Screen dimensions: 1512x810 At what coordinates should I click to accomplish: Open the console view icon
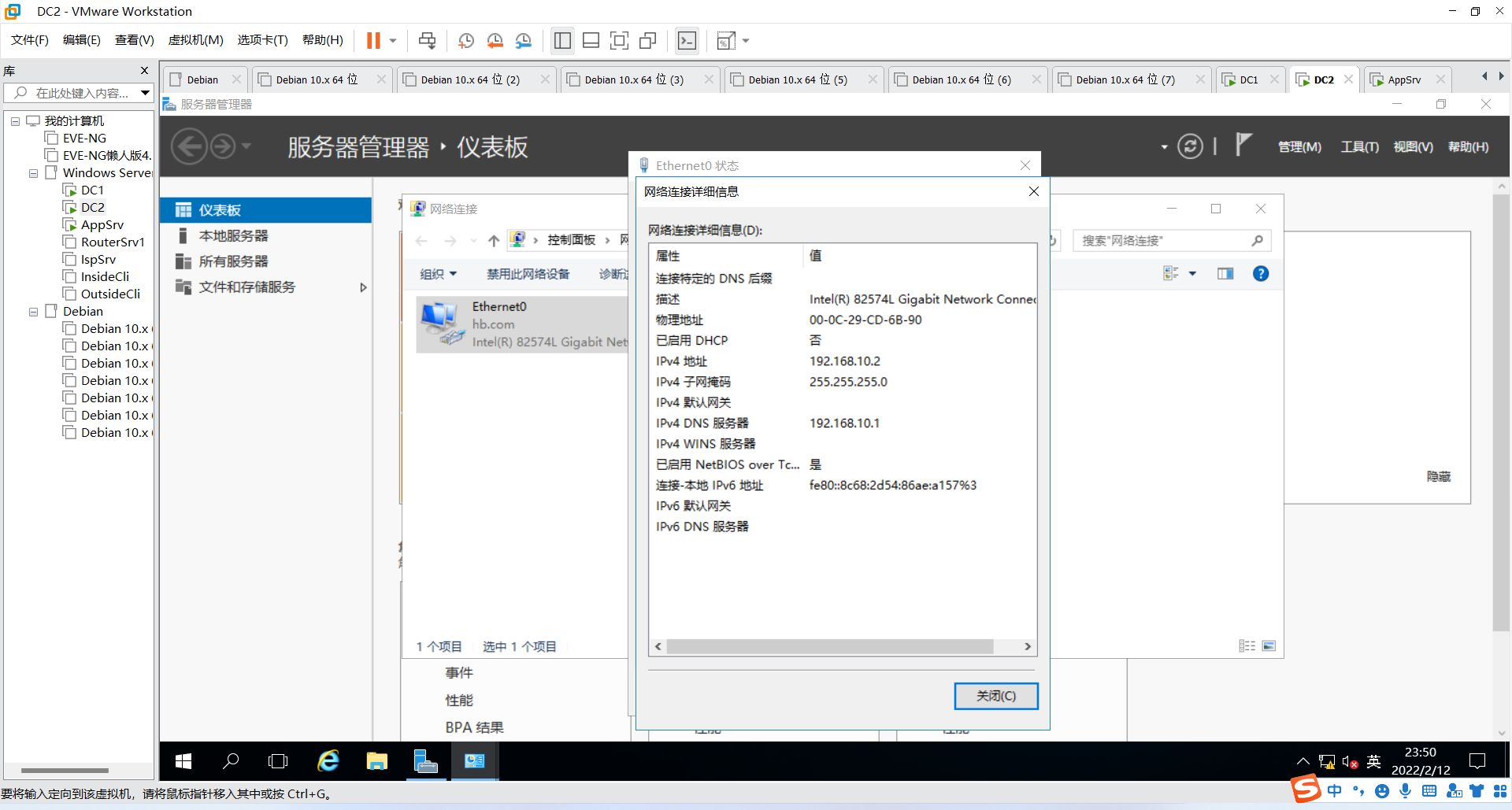click(x=687, y=40)
